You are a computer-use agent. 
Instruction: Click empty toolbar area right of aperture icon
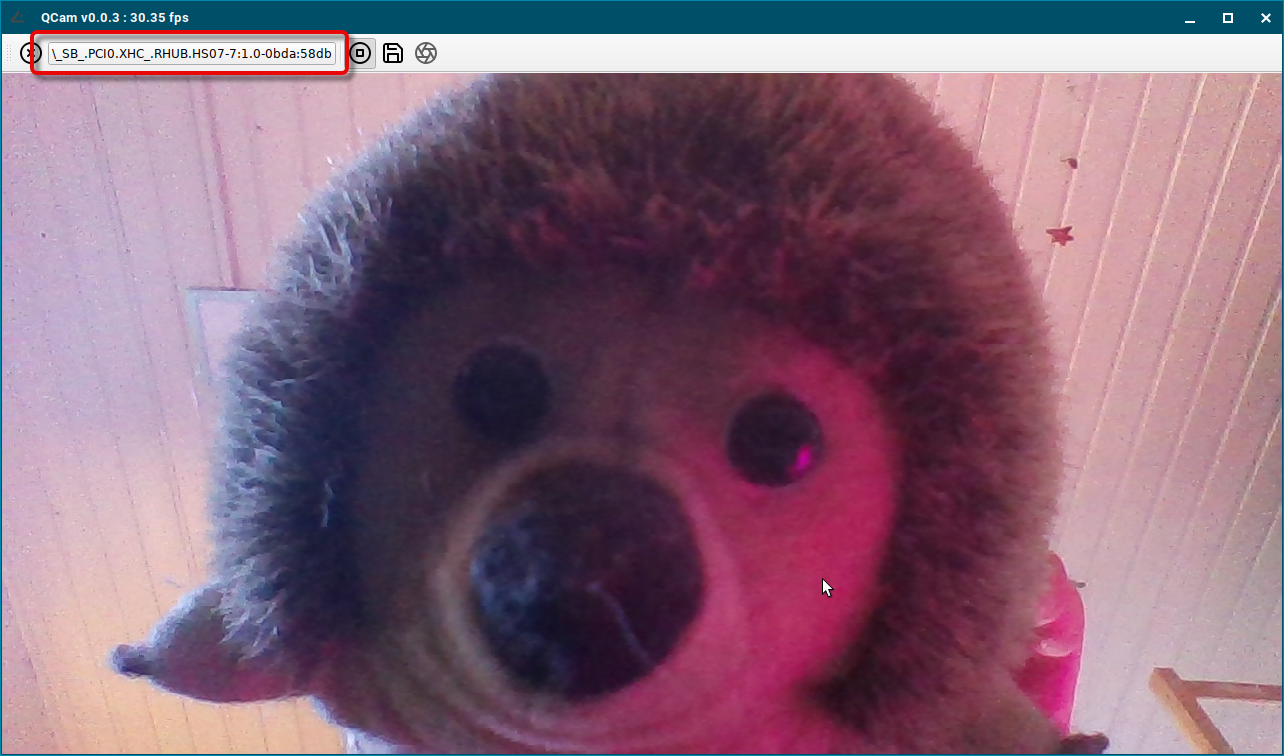coord(800,53)
